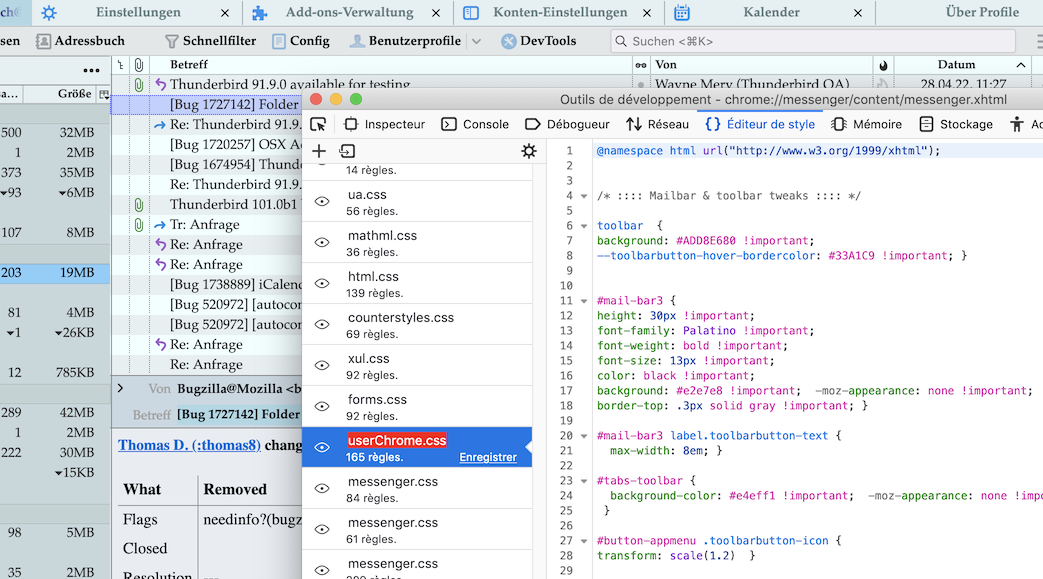Toggle visibility of userChrome.css stylesheet

(322, 447)
